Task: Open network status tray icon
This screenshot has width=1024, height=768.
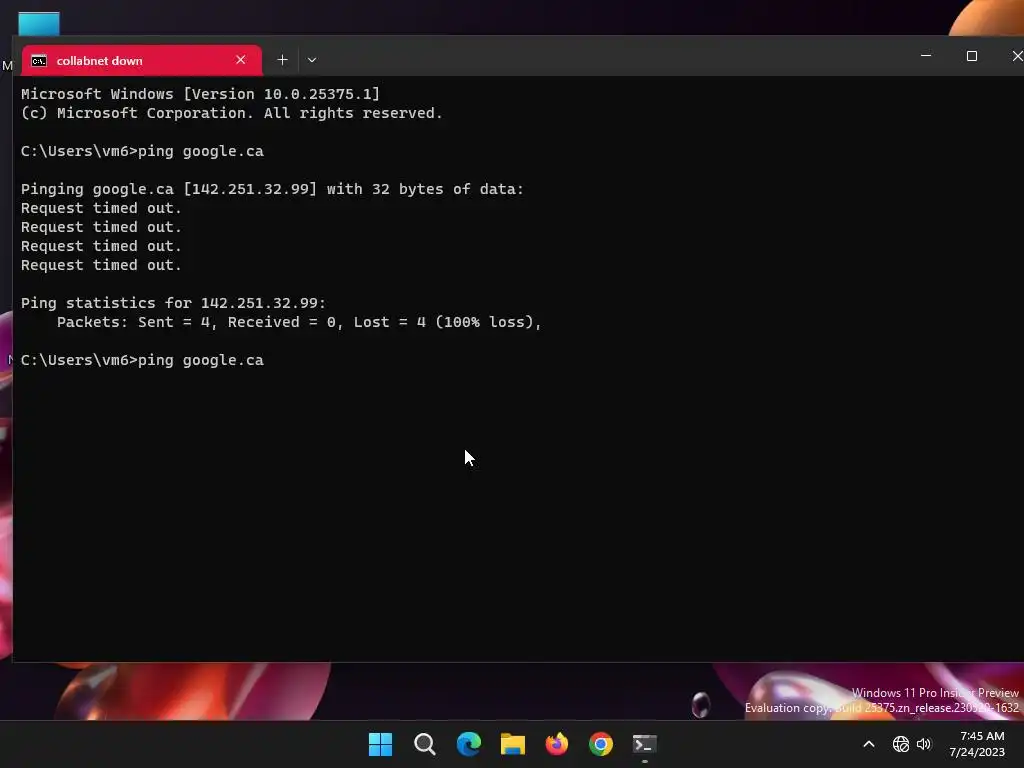Action: click(901, 744)
